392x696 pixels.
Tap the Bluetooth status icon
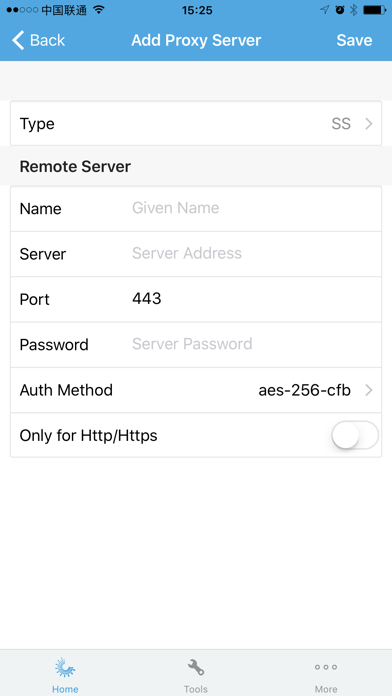pos(353,10)
